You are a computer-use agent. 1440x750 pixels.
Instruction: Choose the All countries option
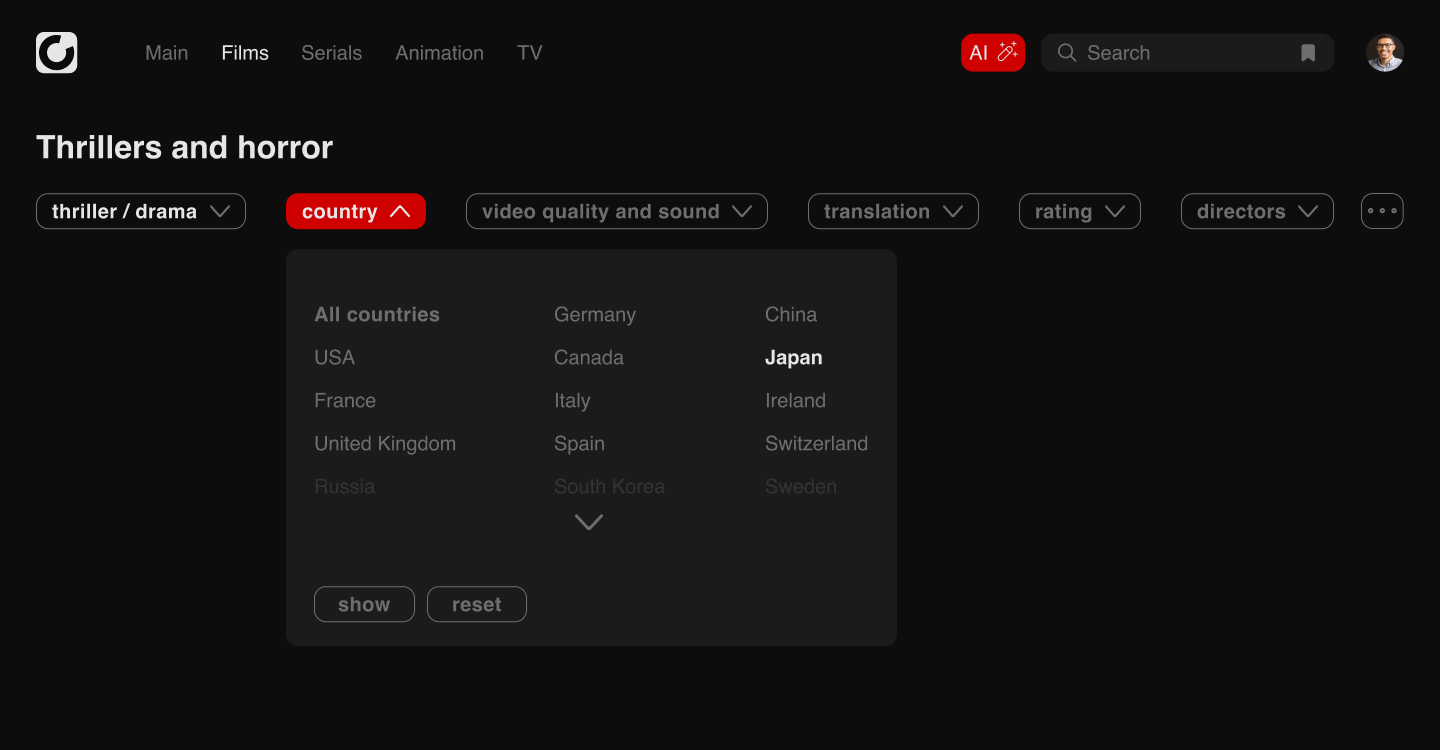(377, 315)
